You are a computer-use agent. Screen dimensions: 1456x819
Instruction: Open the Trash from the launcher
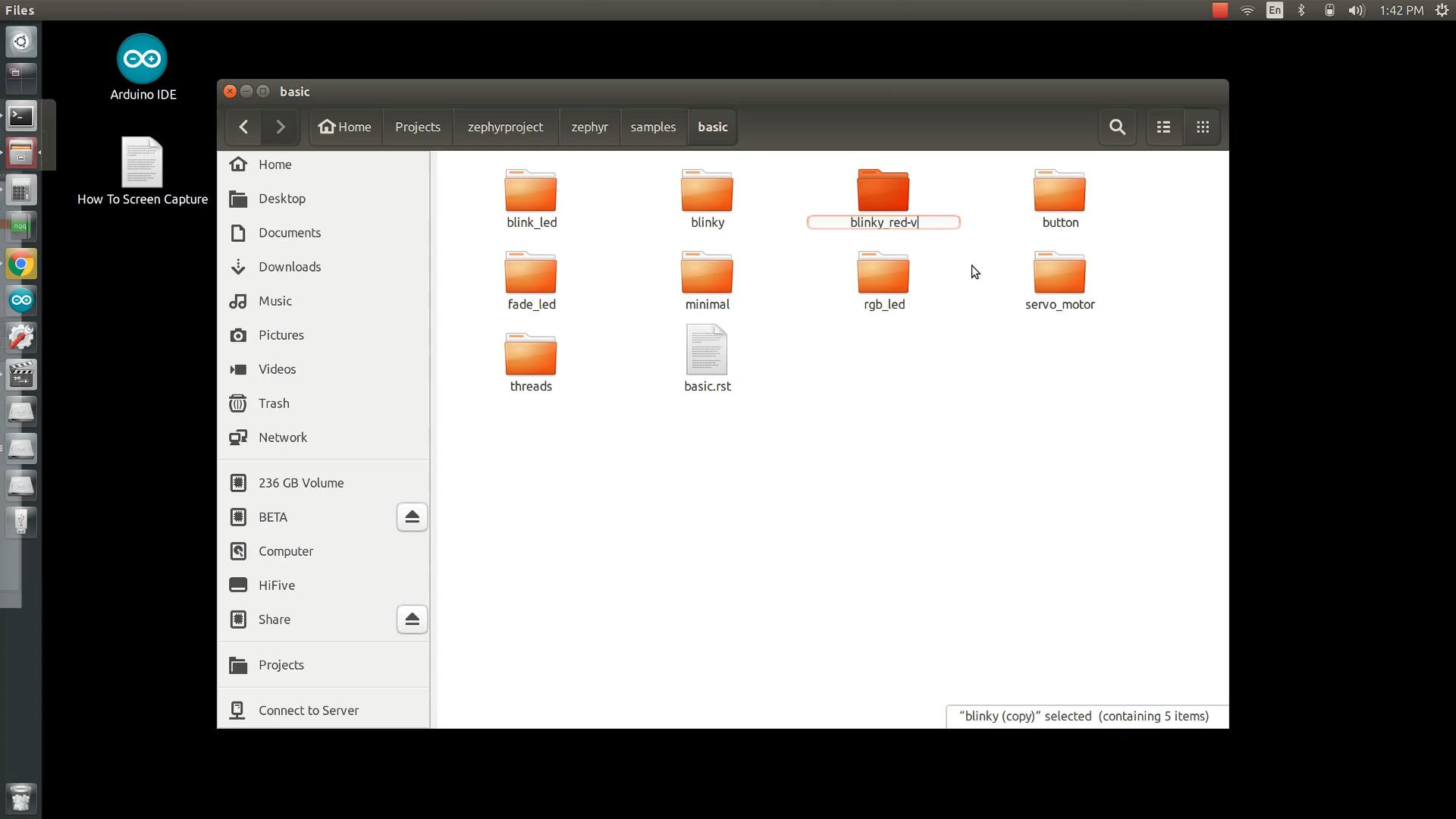[x=20, y=798]
